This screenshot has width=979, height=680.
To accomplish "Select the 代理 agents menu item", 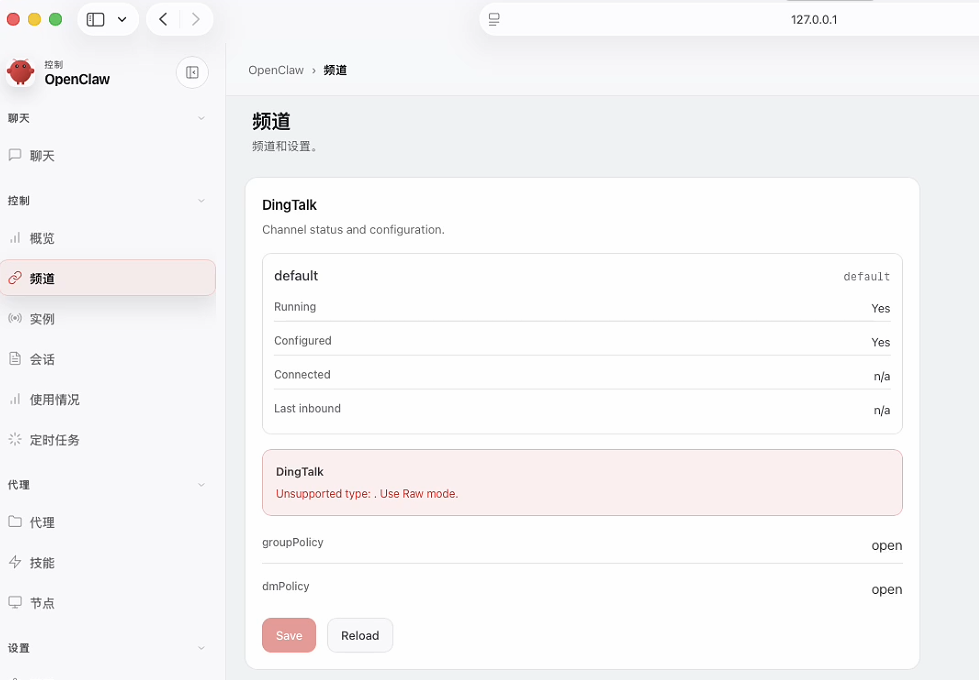I will click(42, 522).
